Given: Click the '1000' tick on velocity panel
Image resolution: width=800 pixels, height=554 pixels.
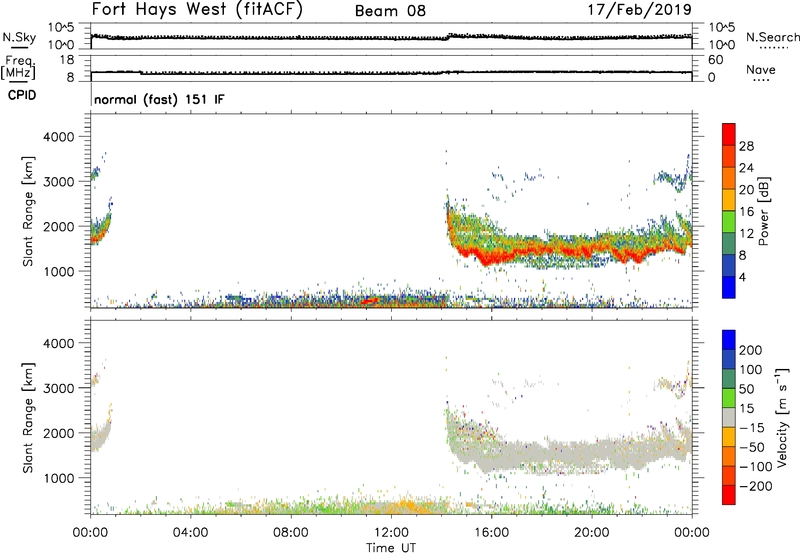Looking at the screenshot, I should (x=59, y=478).
